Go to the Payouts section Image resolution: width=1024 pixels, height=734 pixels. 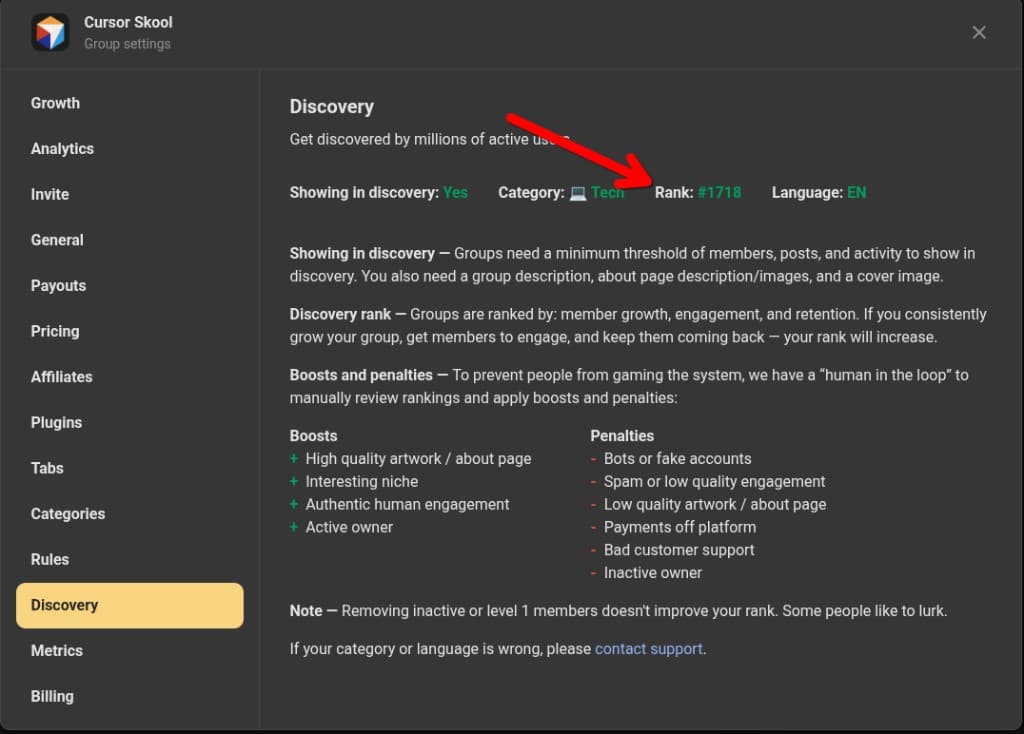58,285
